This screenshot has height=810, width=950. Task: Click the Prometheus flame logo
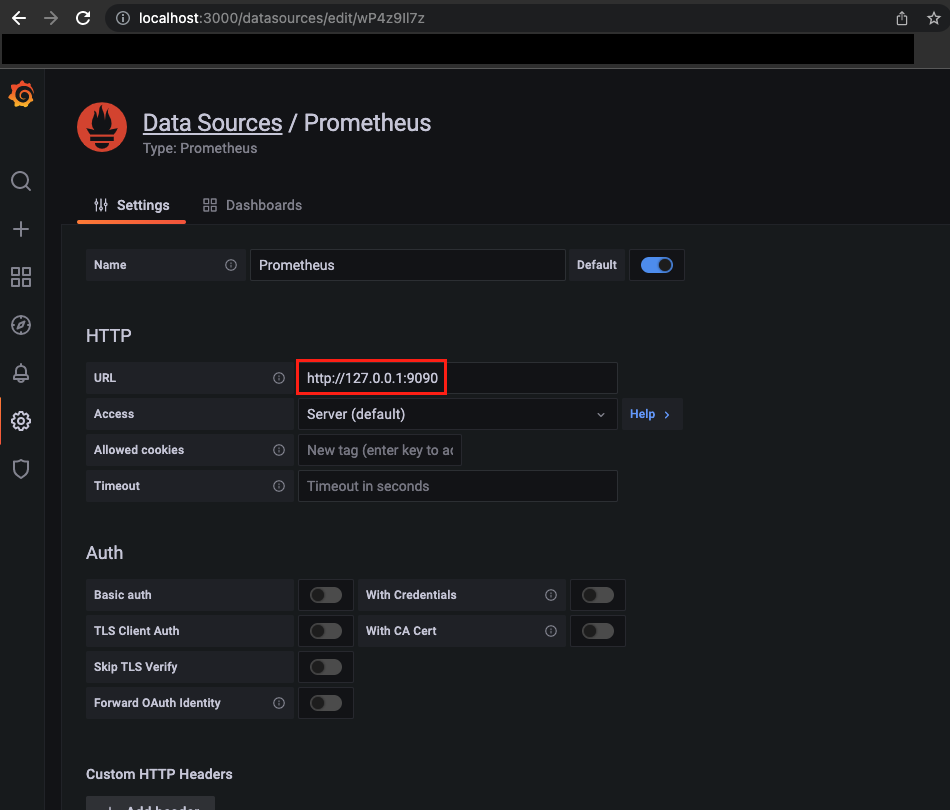tap(102, 127)
